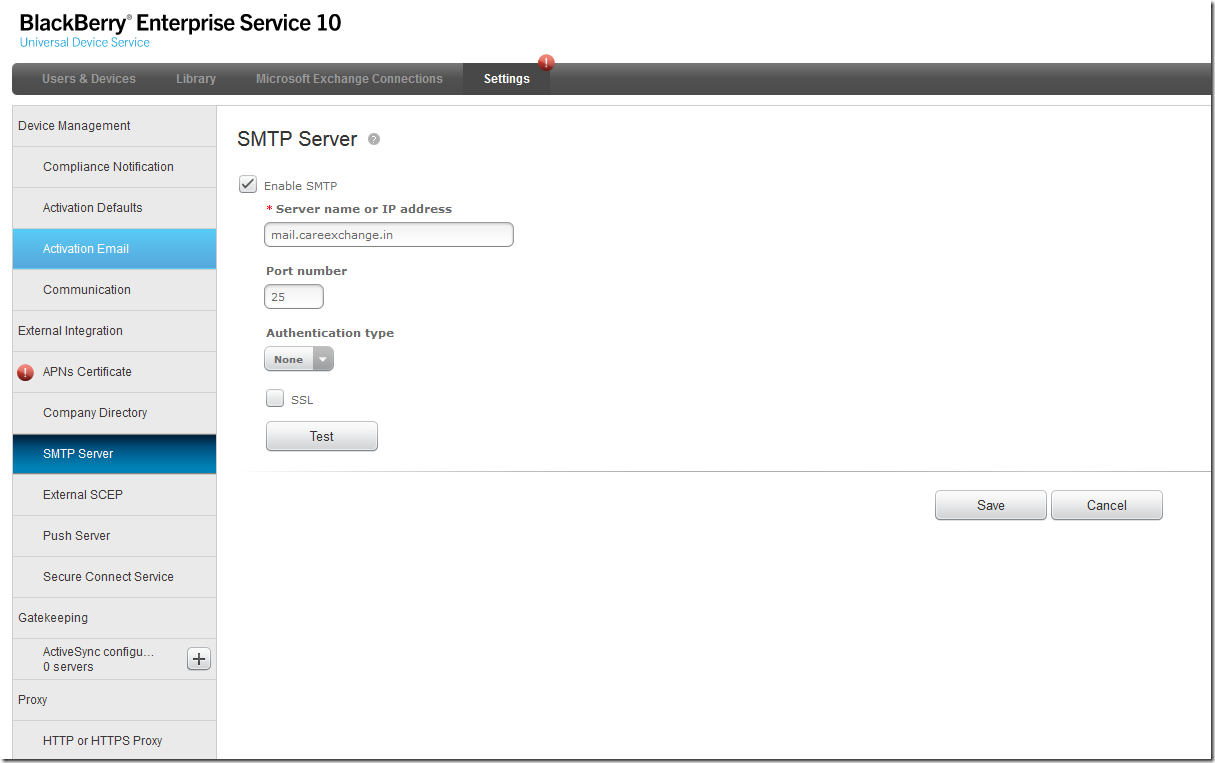Save the SMTP server settings
The height and width of the screenshot is (763, 1215).
[x=991, y=505]
